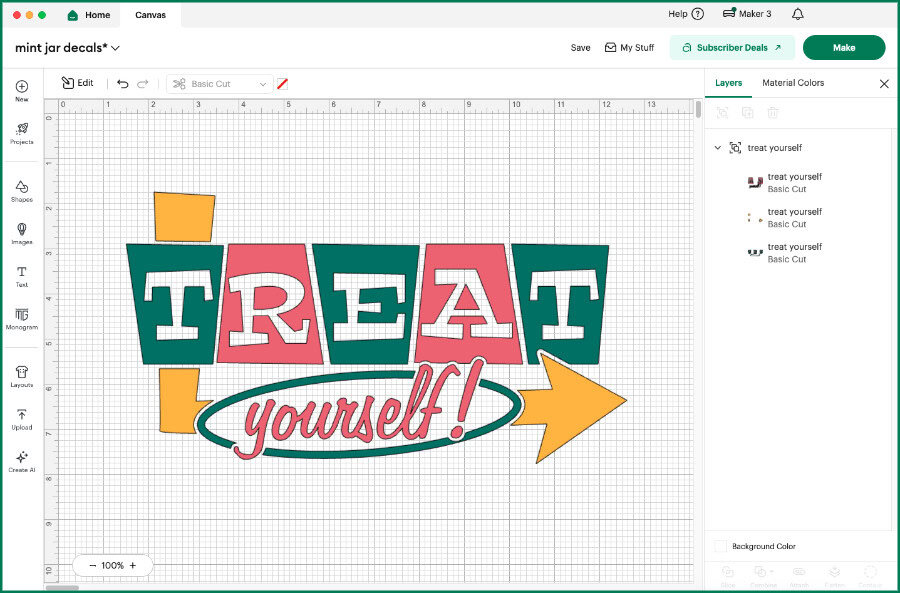Click the duplicate icon in Layers toolbar
900x593 pixels.
pyautogui.click(x=747, y=113)
